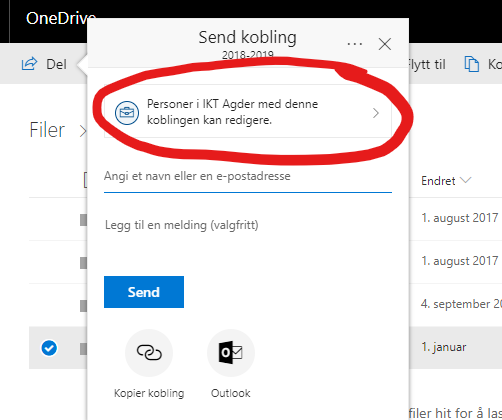The image size is (502, 420).
Task: Click the Kopier kobling link icon
Action: 149,353
